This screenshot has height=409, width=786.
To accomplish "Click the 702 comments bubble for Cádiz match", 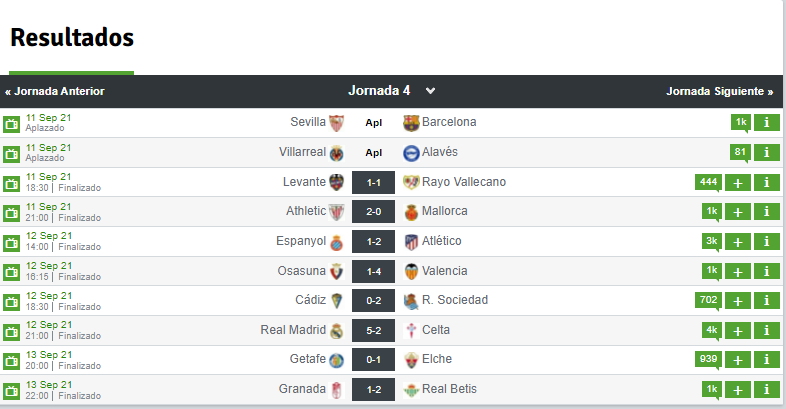I will pos(708,300).
